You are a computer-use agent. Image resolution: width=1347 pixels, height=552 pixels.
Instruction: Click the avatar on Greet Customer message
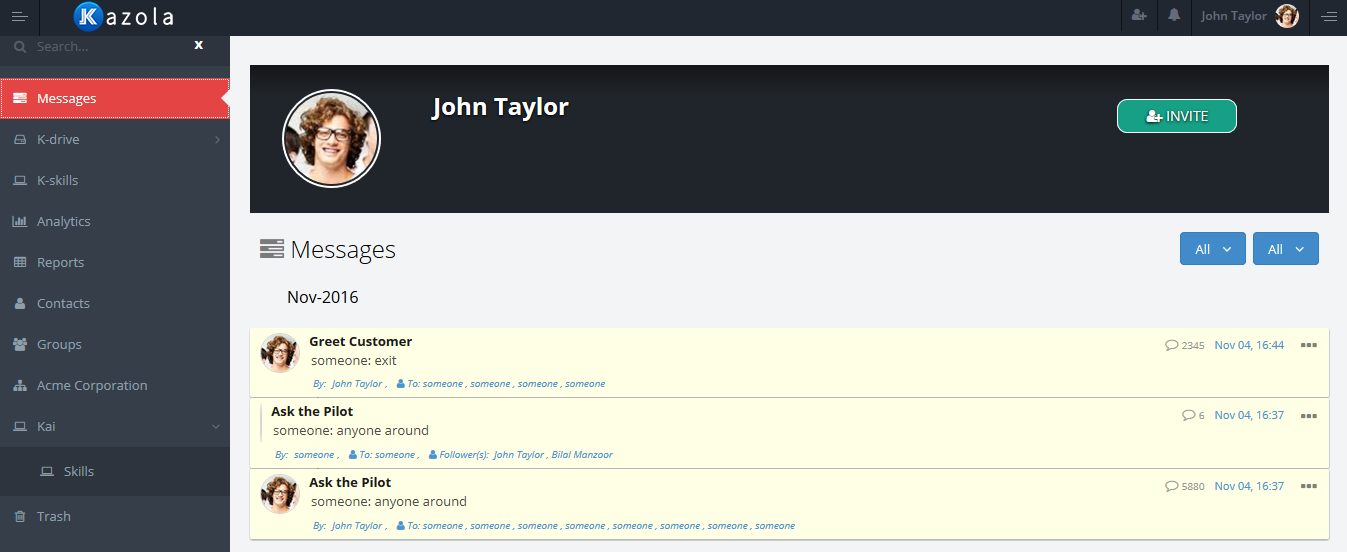280,353
